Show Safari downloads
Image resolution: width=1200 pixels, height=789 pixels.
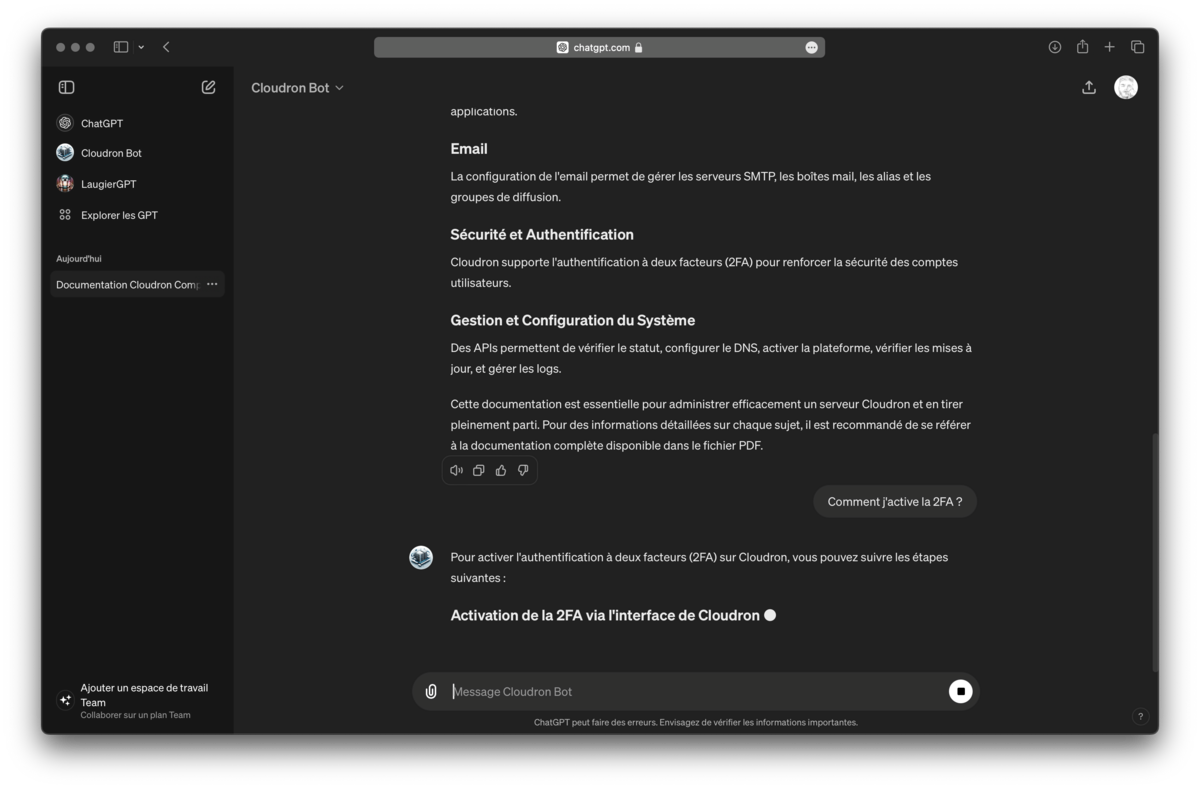click(x=1055, y=47)
